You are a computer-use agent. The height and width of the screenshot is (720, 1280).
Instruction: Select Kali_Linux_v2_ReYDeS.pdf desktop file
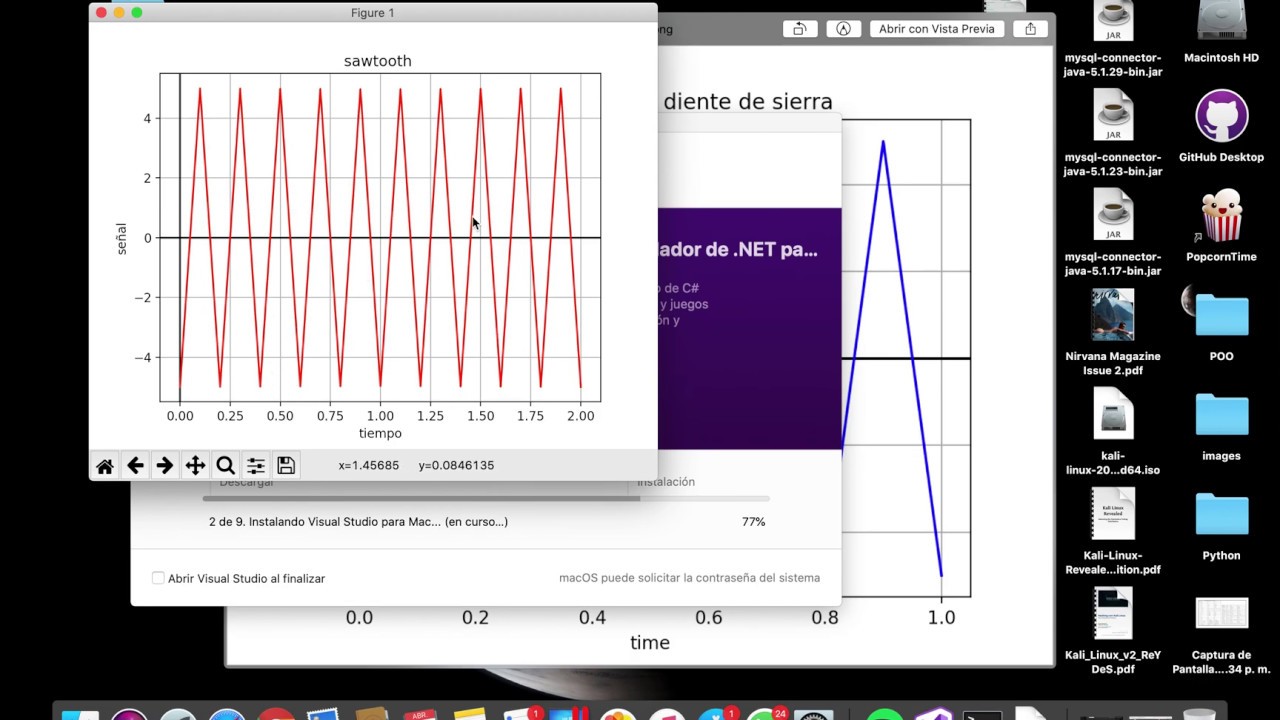click(x=1113, y=630)
